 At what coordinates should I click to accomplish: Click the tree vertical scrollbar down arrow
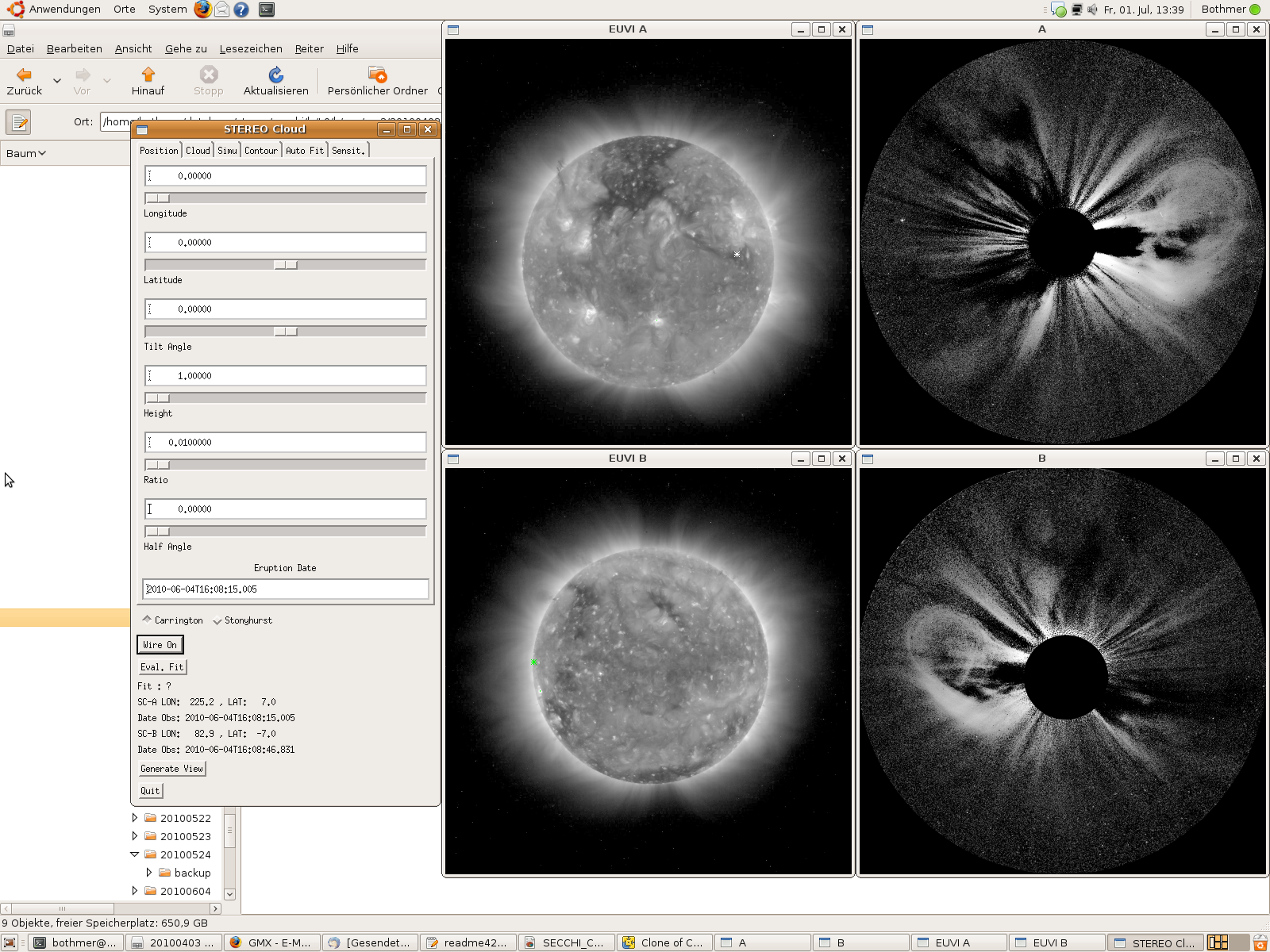click(x=230, y=894)
